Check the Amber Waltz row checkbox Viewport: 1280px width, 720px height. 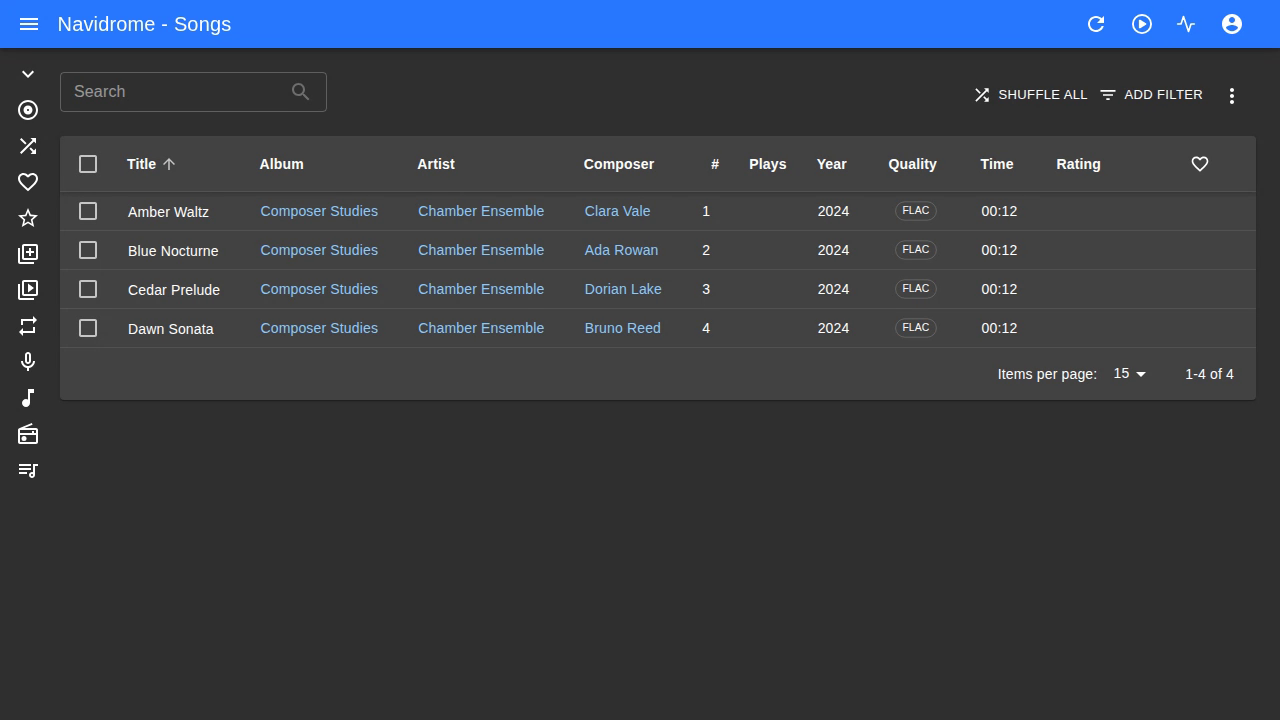point(88,211)
